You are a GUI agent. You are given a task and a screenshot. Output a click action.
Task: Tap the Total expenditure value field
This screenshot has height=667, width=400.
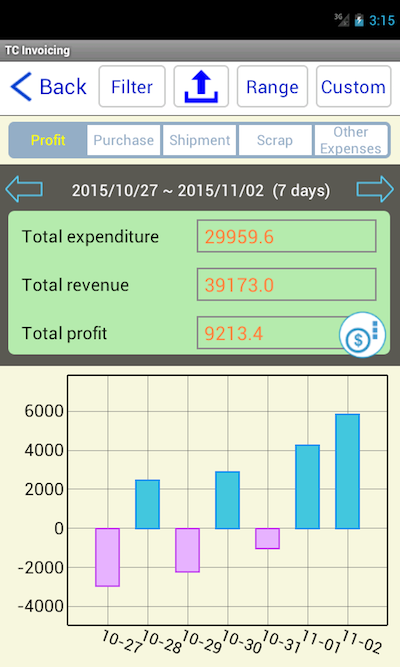point(286,236)
